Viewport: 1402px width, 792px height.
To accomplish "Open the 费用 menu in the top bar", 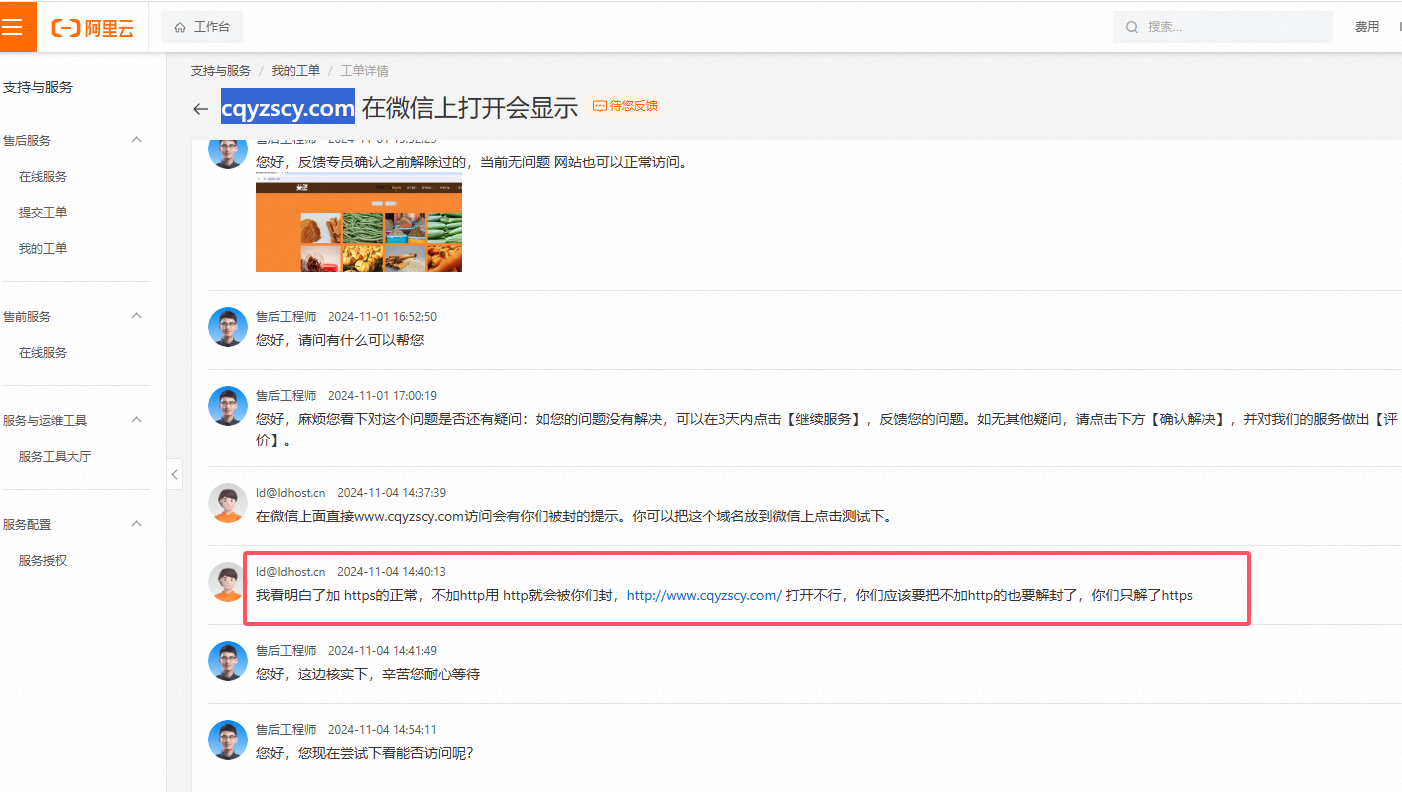I will click(1367, 27).
